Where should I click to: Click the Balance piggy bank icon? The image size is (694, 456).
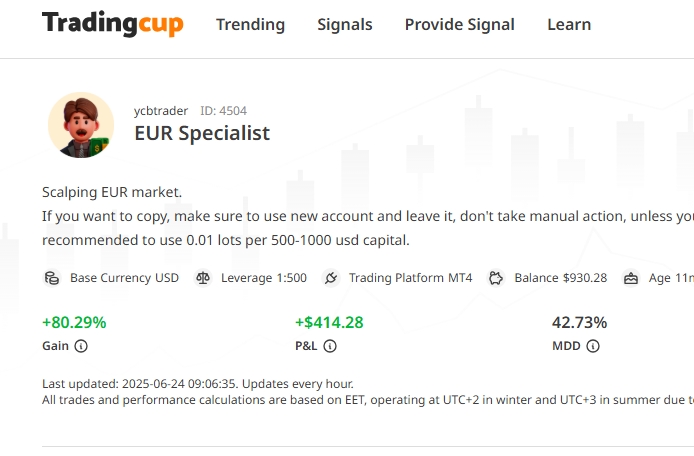tap(497, 278)
